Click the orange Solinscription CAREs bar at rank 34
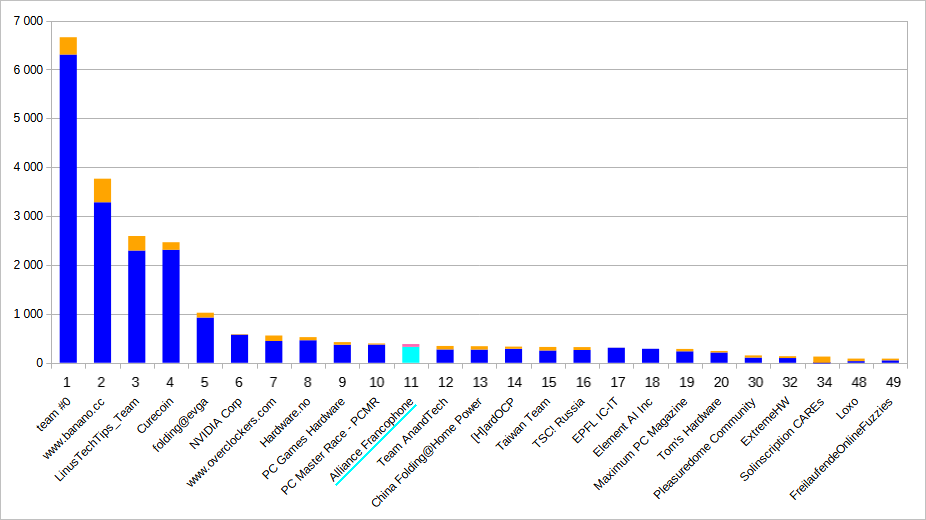 (x=822, y=359)
